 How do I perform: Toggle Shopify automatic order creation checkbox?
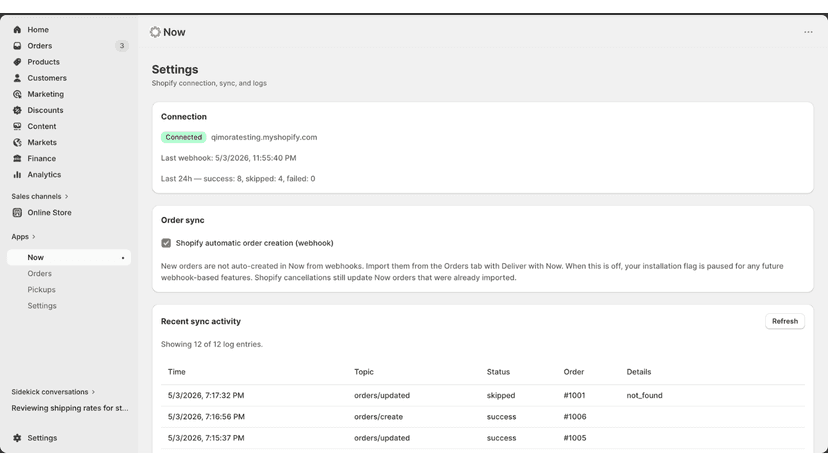tap(166, 243)
